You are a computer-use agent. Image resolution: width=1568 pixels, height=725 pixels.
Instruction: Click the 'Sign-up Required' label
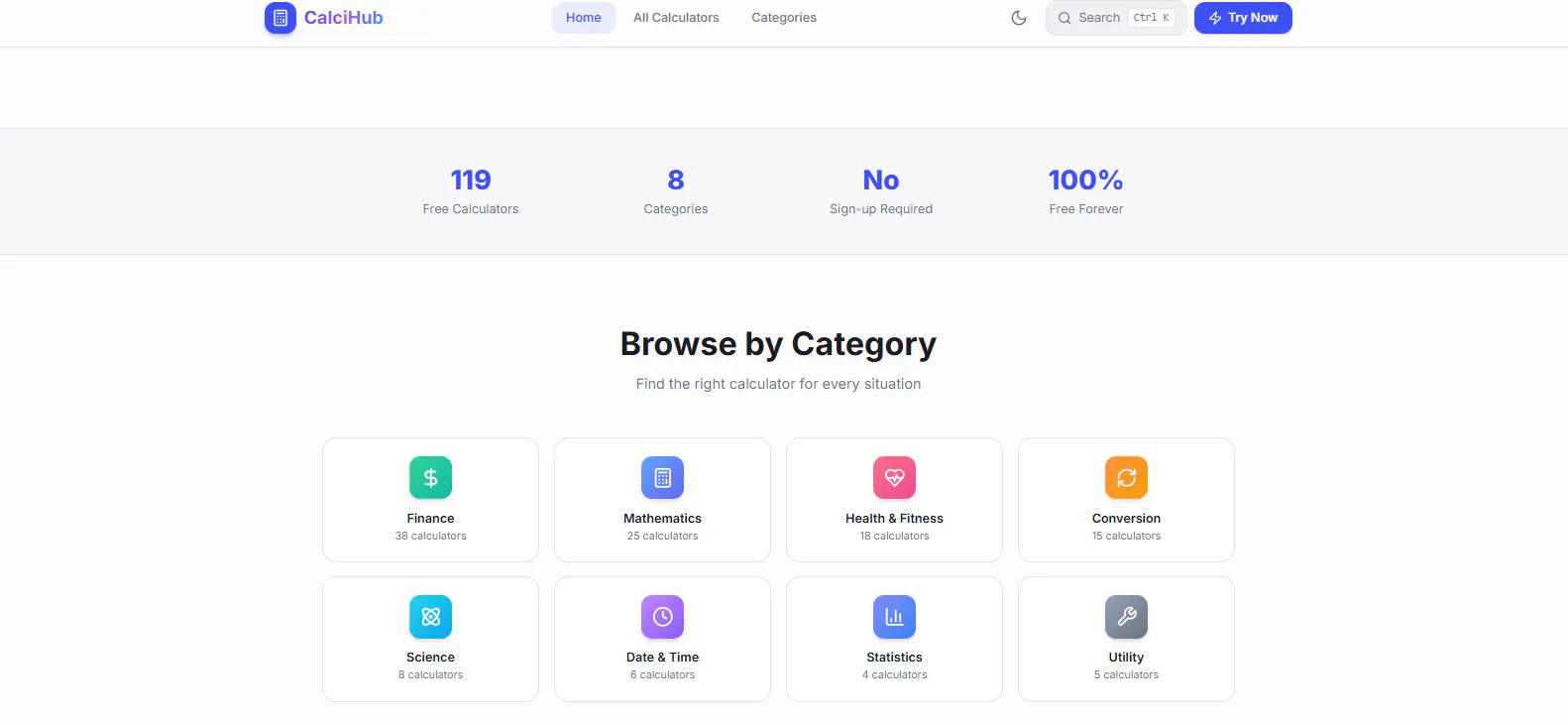pos(881,209)
